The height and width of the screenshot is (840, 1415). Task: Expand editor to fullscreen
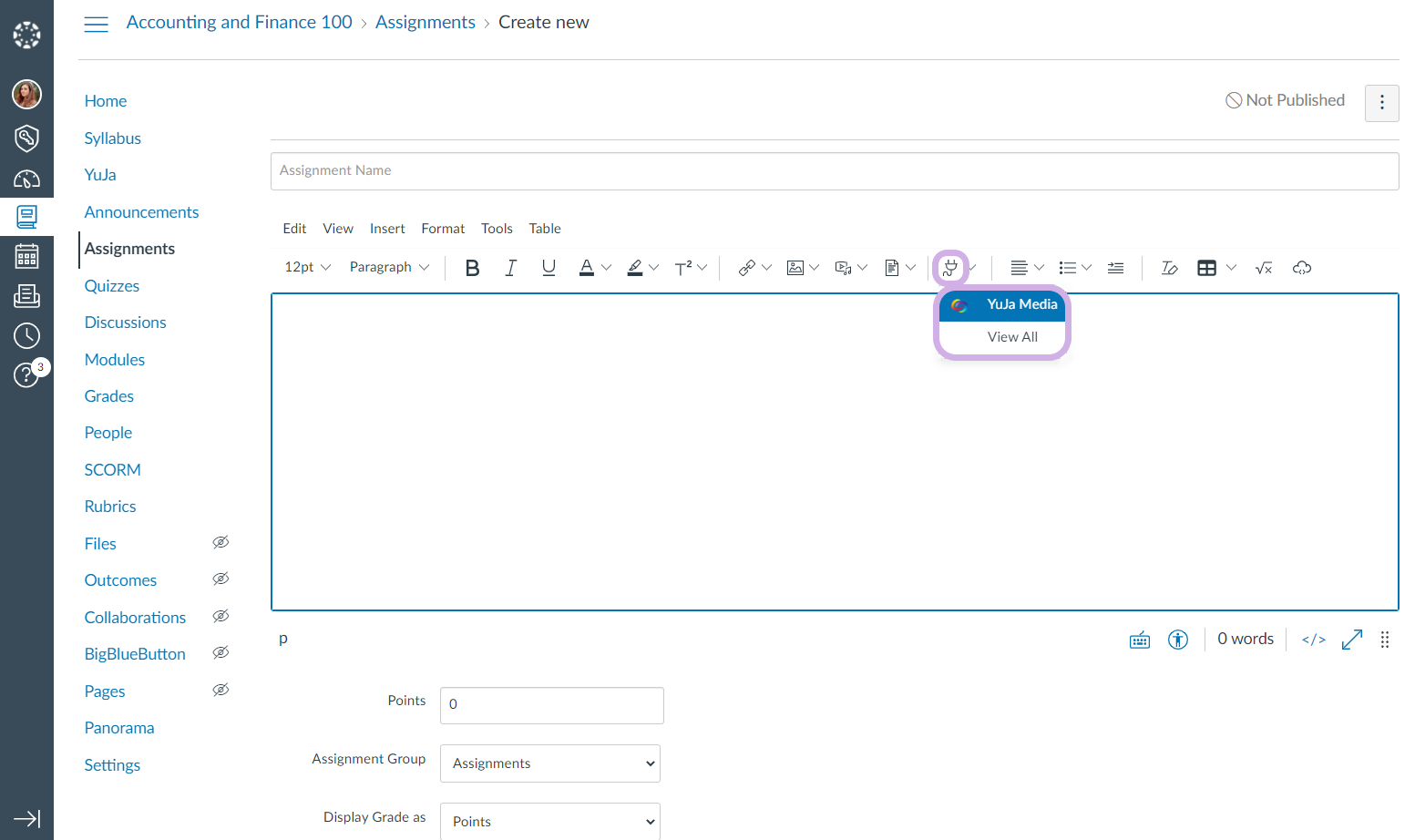(1352, 640)
